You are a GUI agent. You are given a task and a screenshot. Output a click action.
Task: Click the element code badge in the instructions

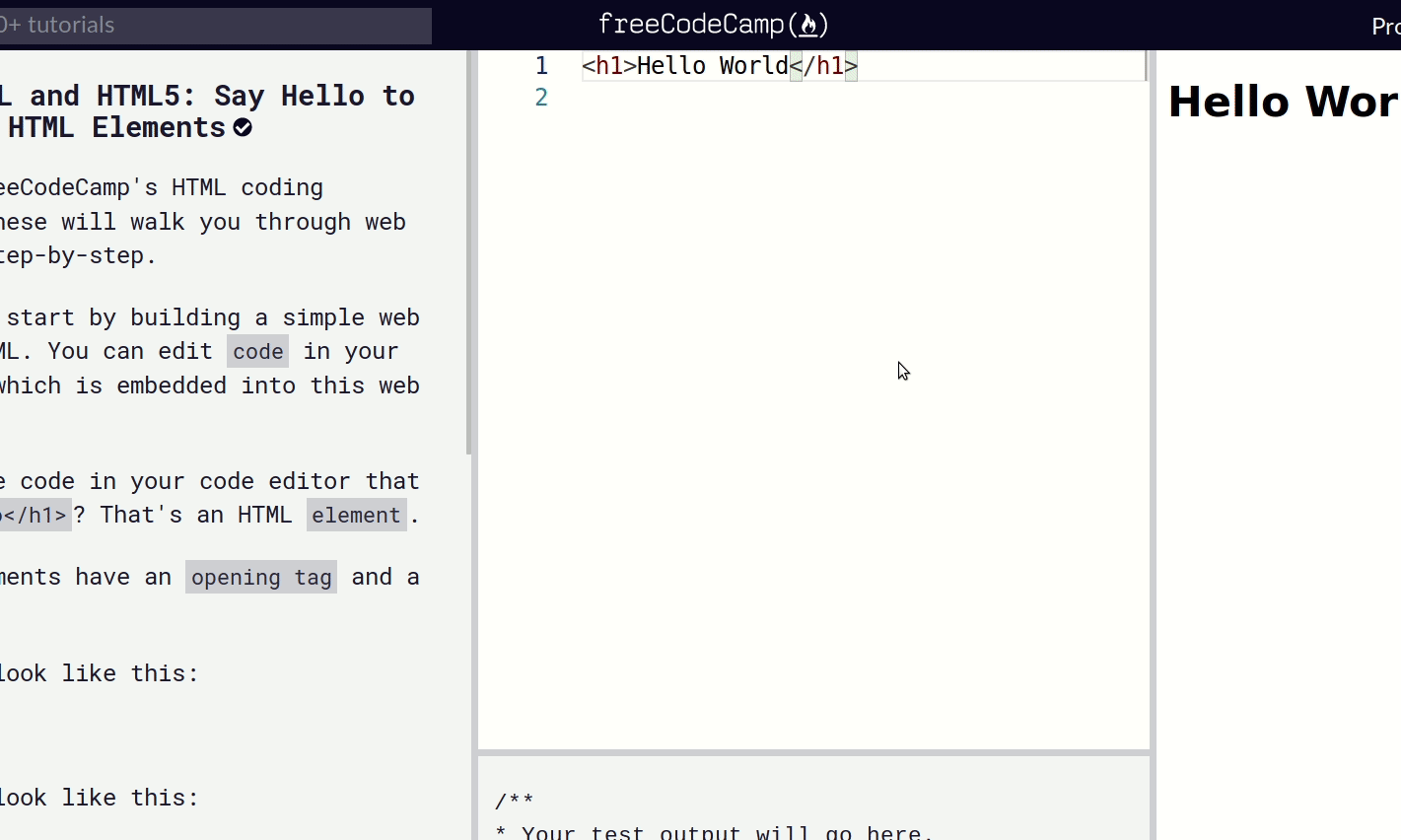(x=356, y=515)
